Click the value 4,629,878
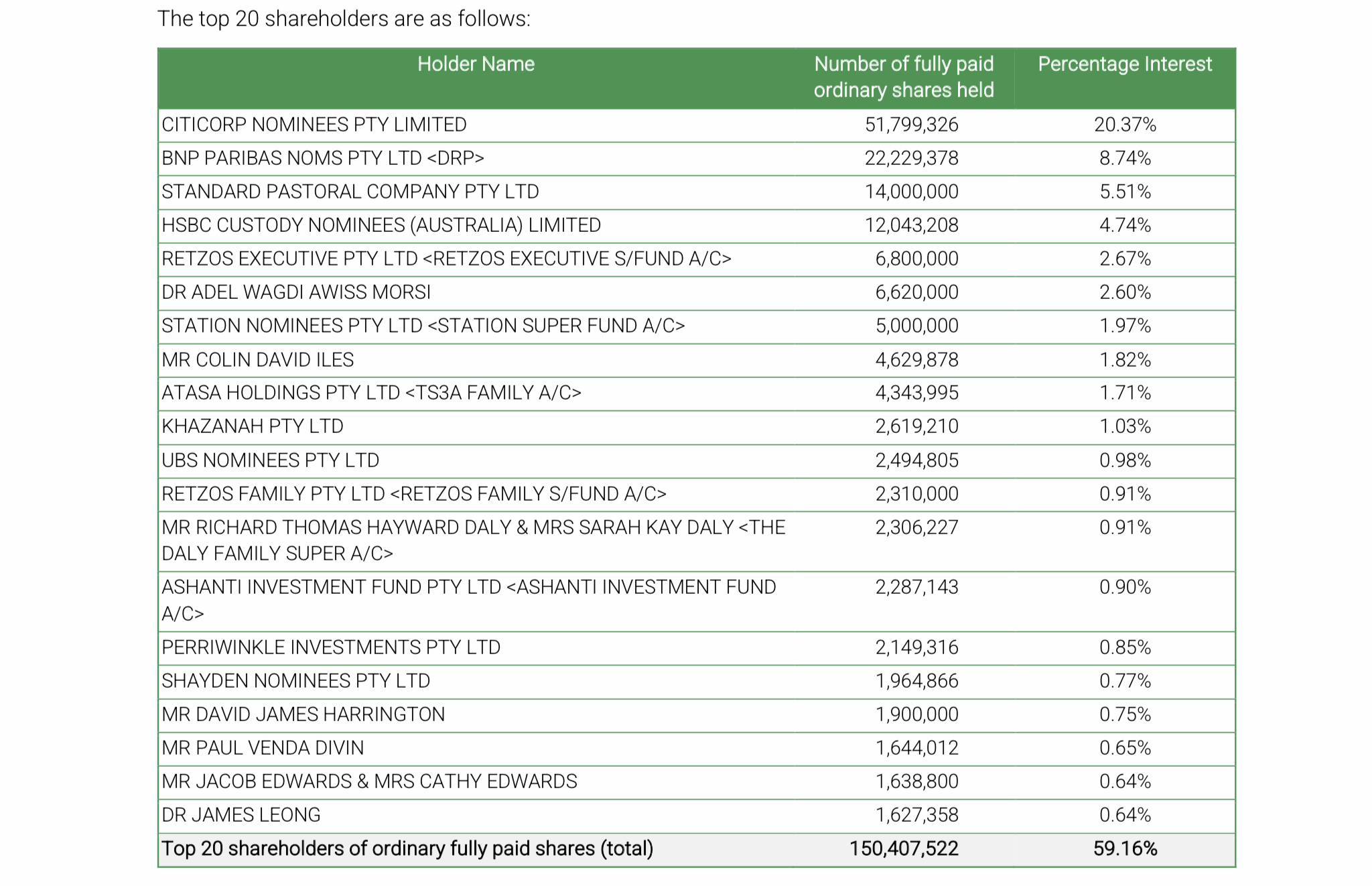This screenshot has width=1372, height=886. click(x=916, y=360)
